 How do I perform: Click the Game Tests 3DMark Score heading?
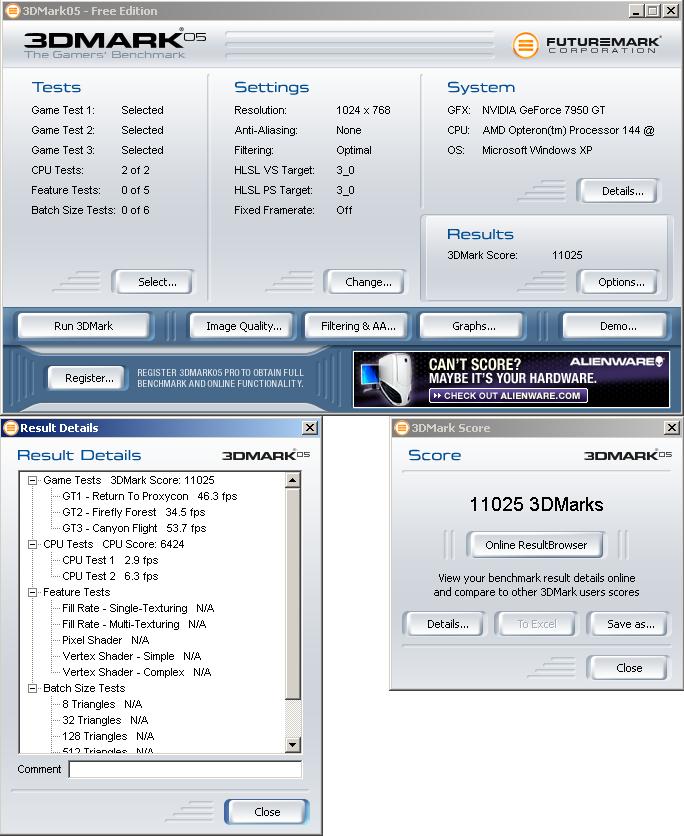tap(128, 480)
